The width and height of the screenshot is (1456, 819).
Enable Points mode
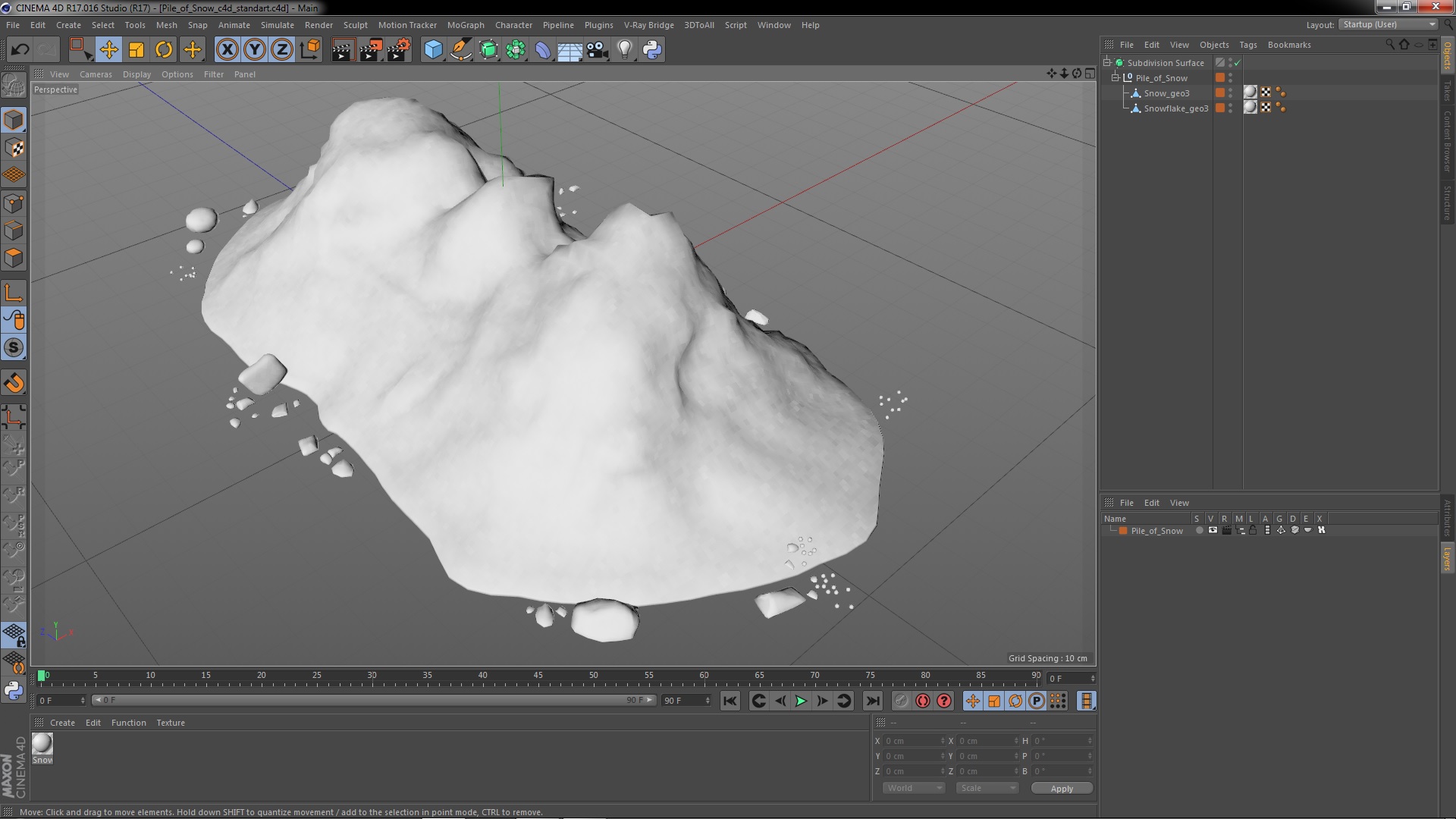(14, 203)
